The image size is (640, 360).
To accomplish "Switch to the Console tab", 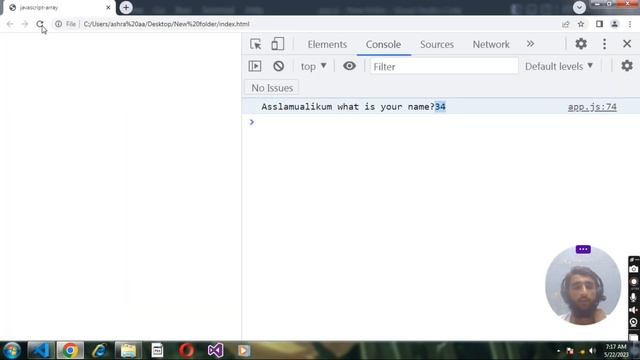I will (x=383, y=44).
